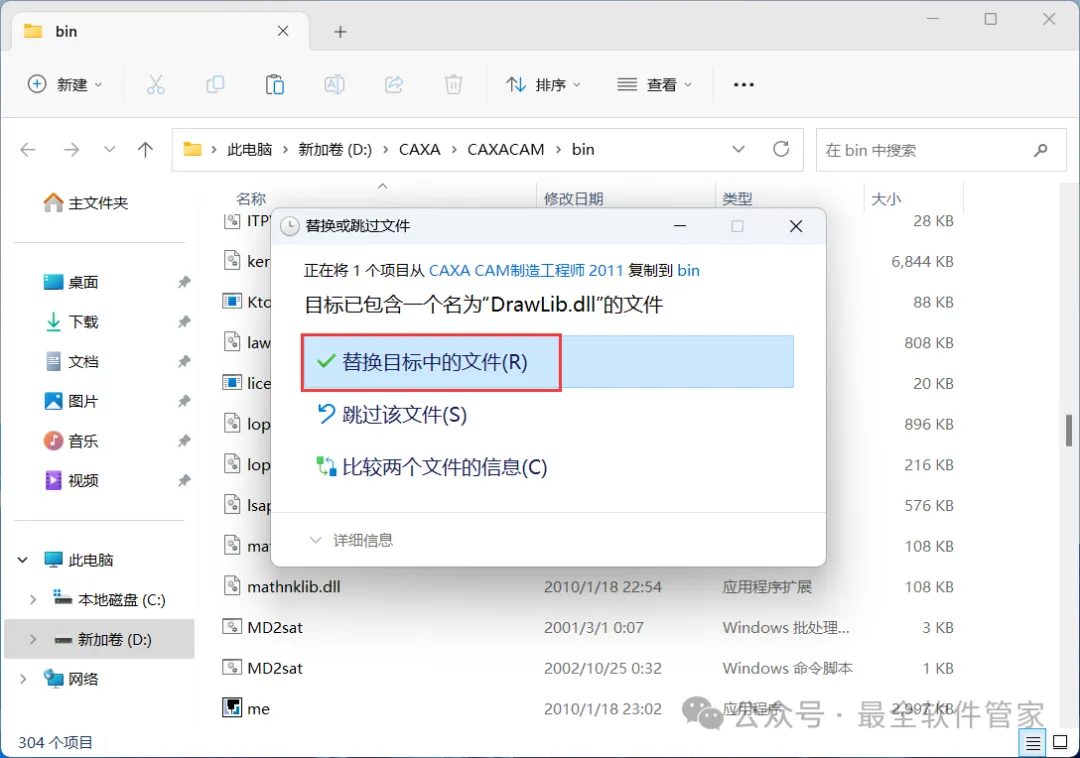Open 音乐 in the sidebar
This screenshot has height=758, width=1080.
71,441
